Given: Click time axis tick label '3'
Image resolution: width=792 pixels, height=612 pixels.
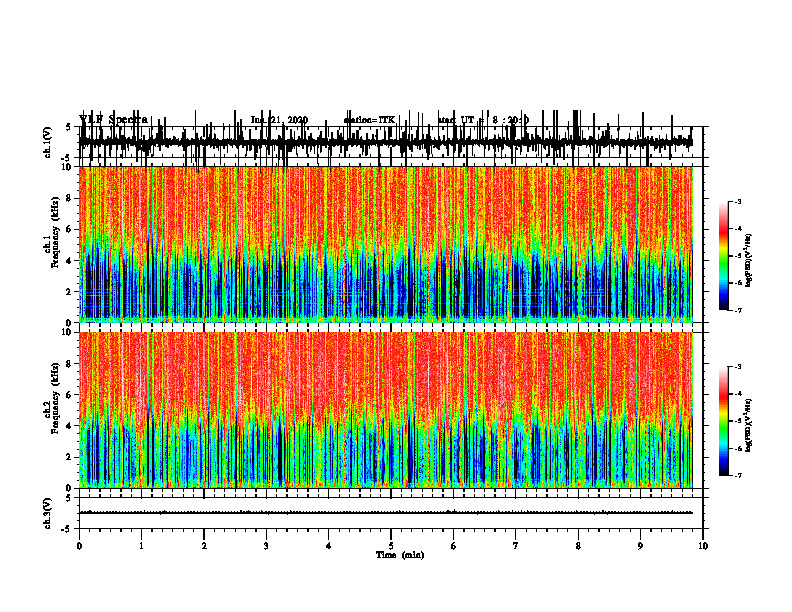Looking at the screenshot, I should point(266,546).
